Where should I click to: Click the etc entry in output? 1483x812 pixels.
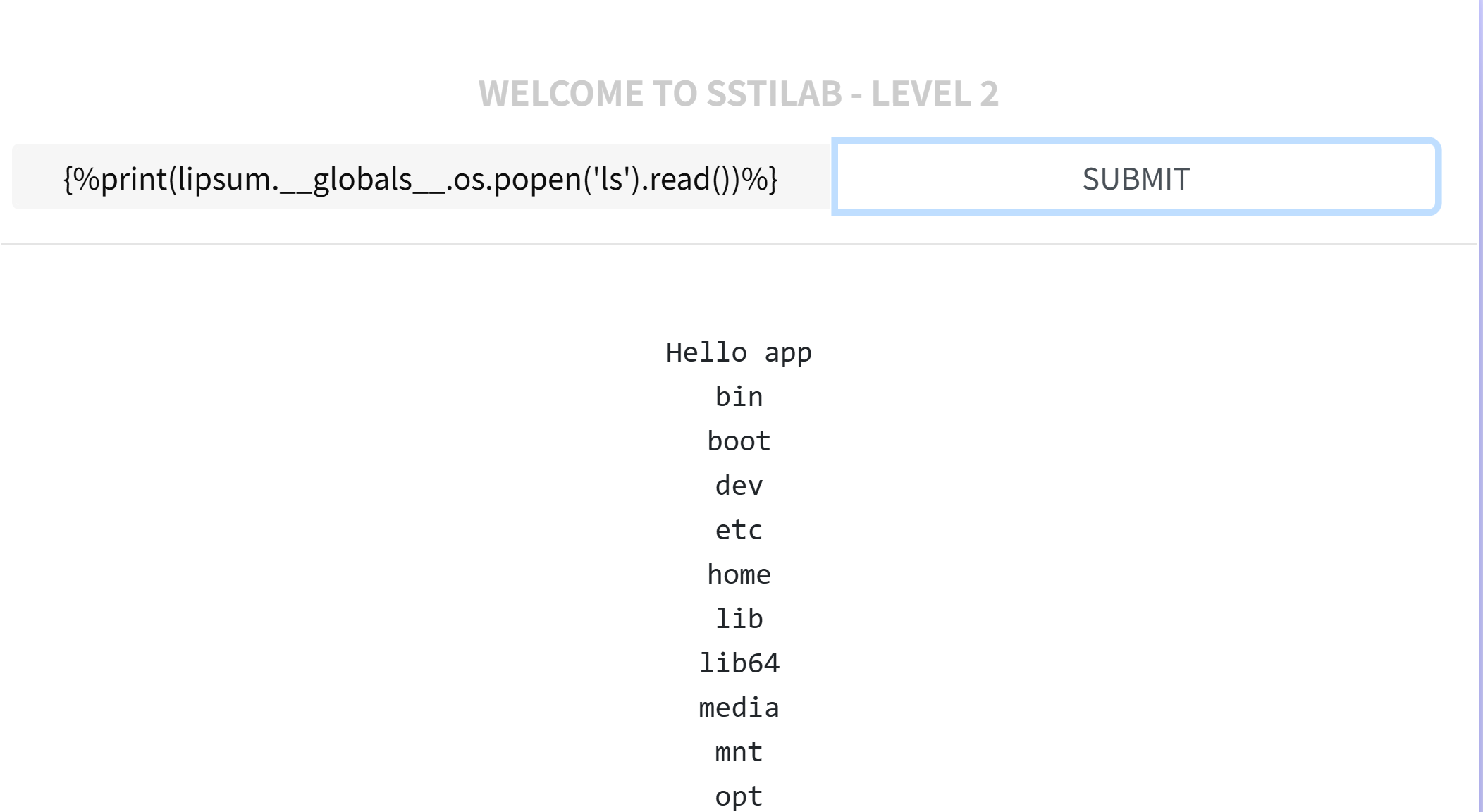click(x=739, y=530)
